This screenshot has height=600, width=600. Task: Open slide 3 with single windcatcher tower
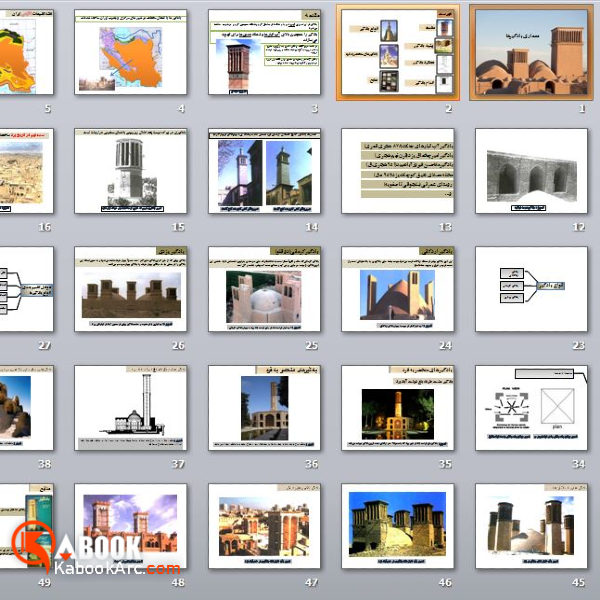[x=264, y=52]
